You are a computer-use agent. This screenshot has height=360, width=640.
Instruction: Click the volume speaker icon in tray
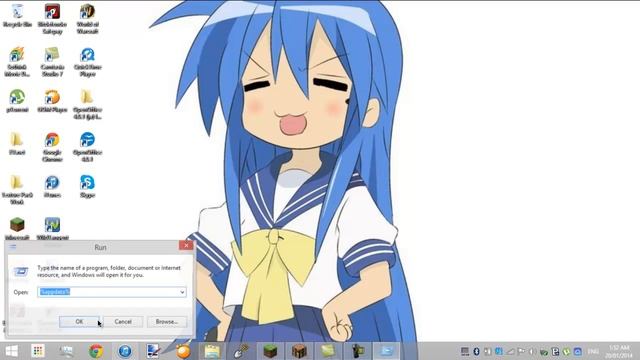tap(532, 351)
